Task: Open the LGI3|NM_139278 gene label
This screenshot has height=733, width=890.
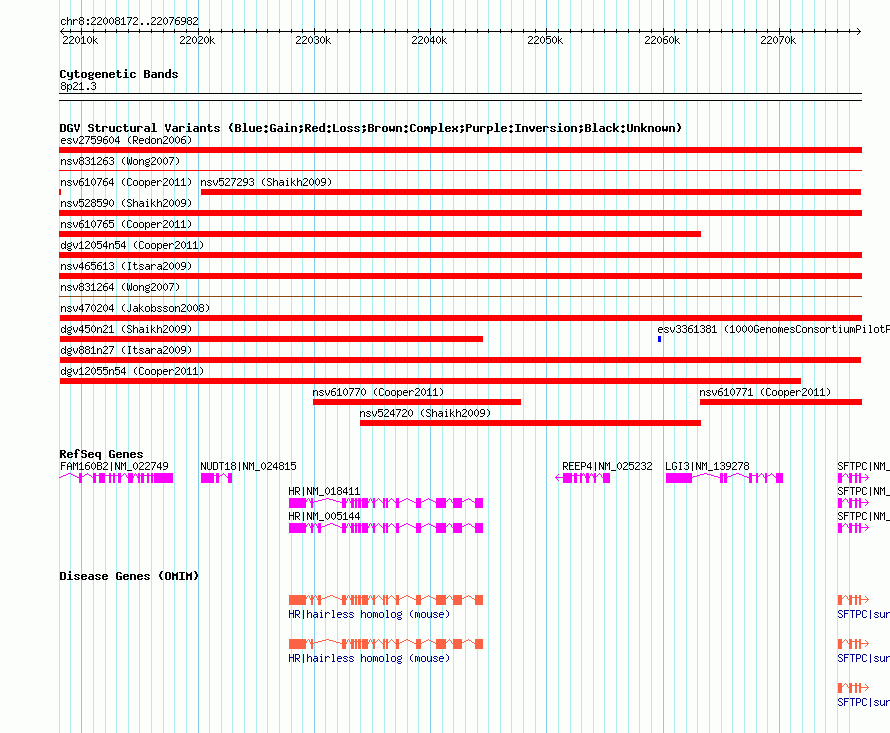Action: [x=707, y=466]
